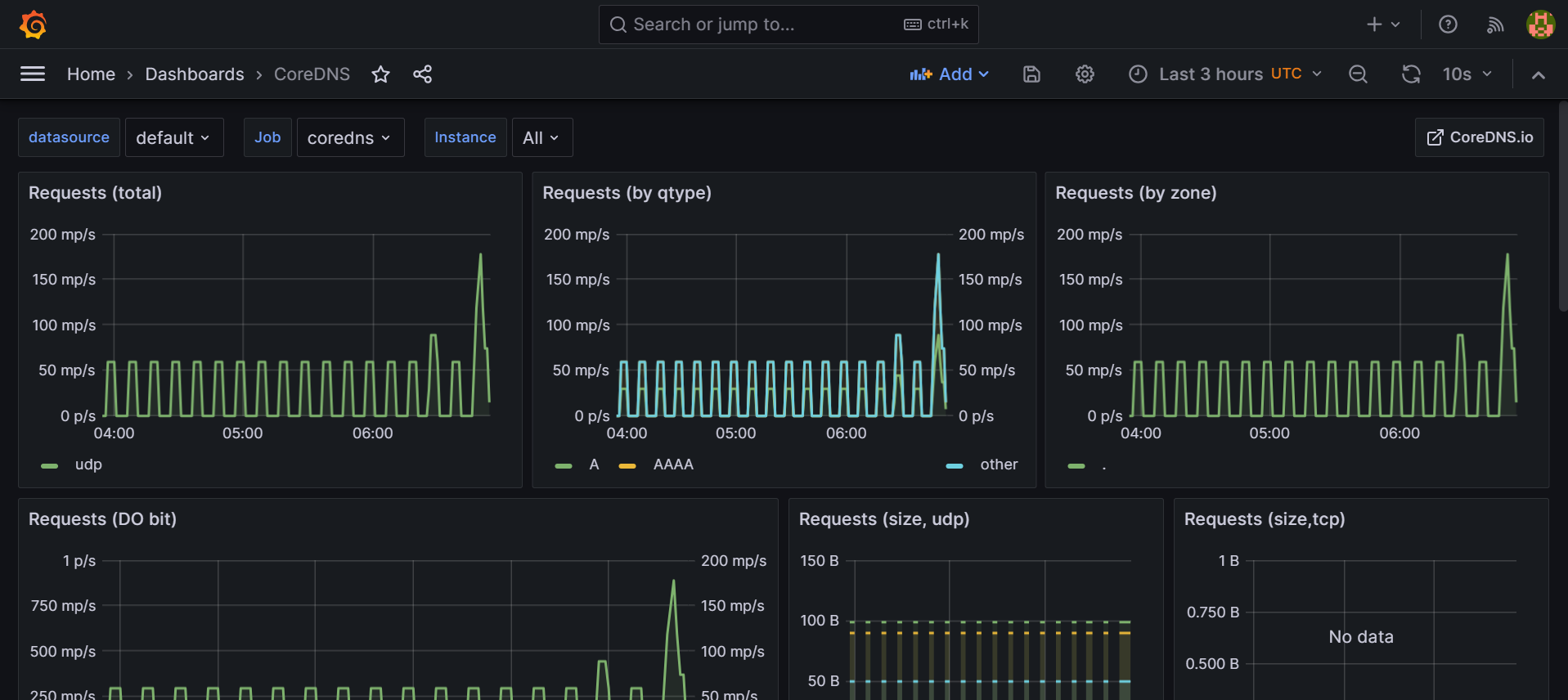Open the Requests (total) panel title
The image size is (1568, 700).
coord(95,193)
